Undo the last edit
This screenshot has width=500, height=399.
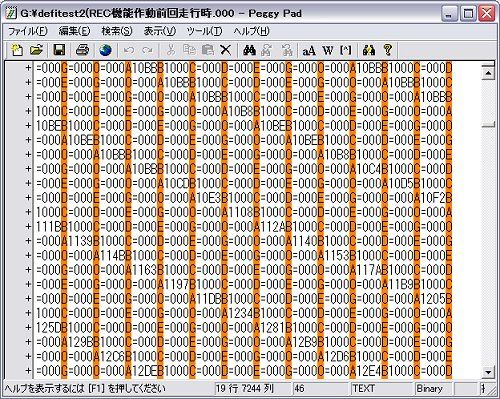point(129,50)
